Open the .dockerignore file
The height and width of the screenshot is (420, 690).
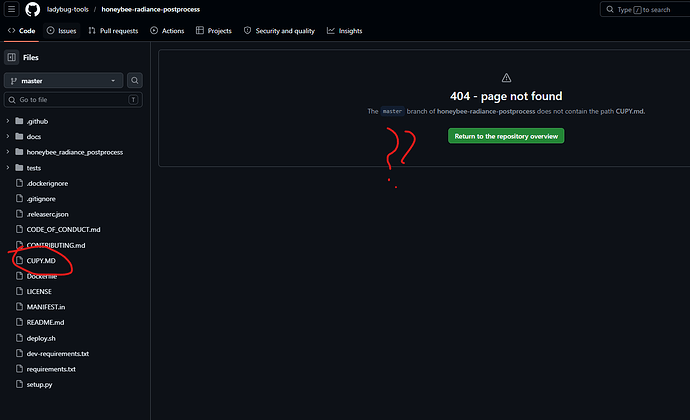47,184
